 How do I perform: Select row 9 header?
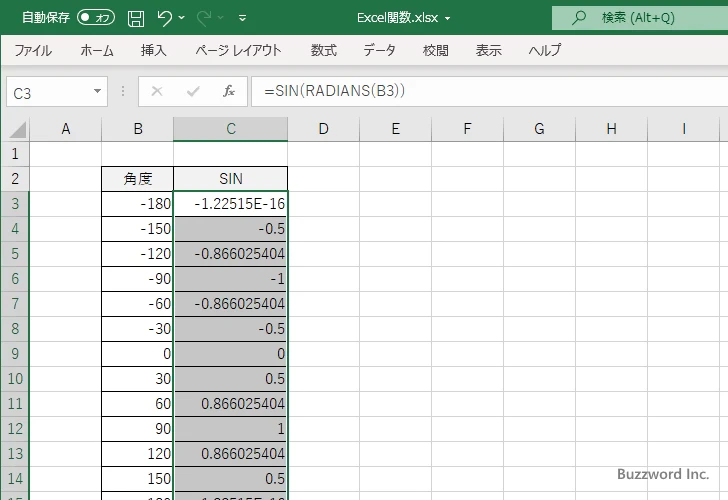click(x=15, y=354)
